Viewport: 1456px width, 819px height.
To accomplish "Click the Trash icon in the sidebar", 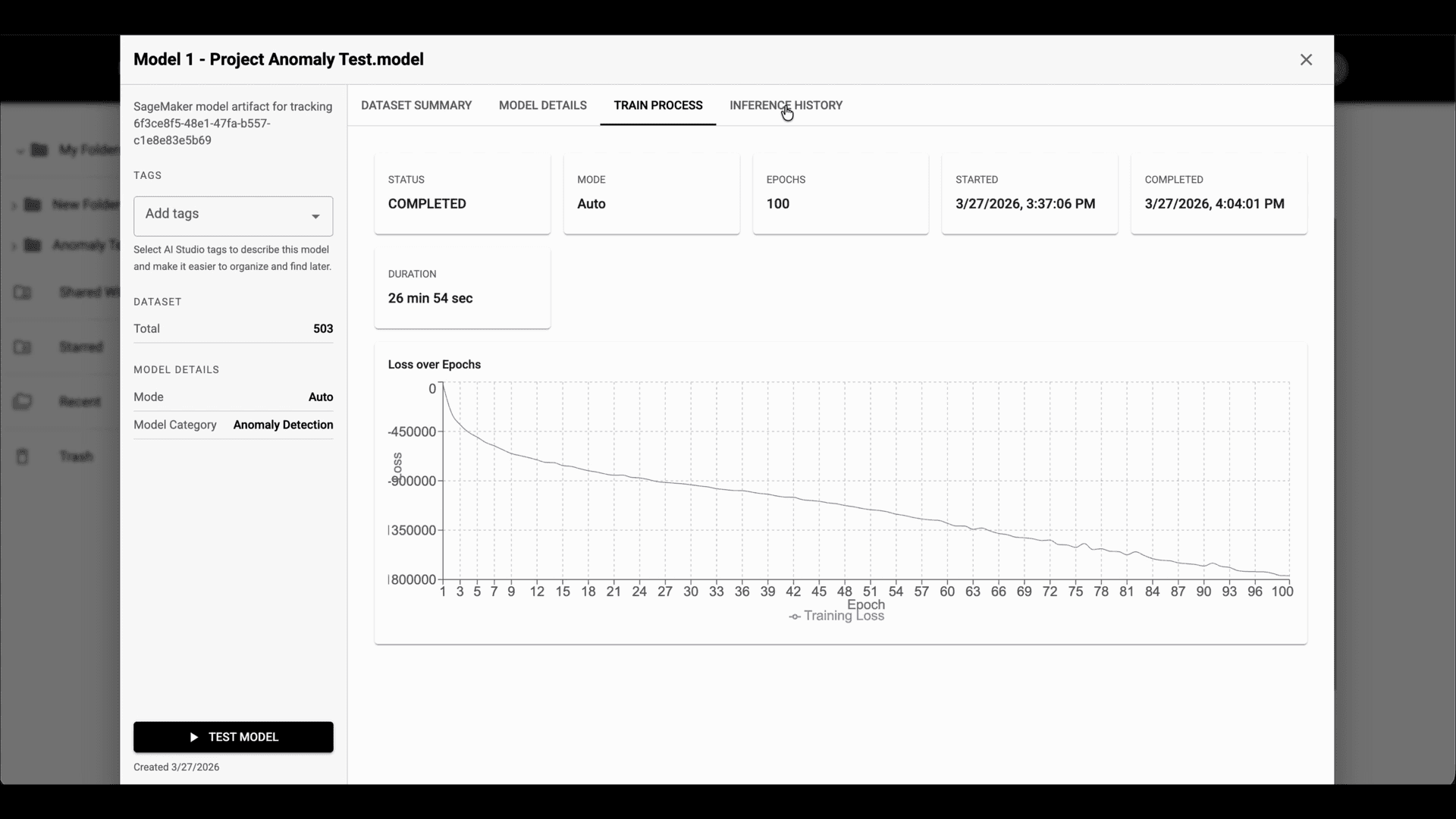I will [23, 457].
